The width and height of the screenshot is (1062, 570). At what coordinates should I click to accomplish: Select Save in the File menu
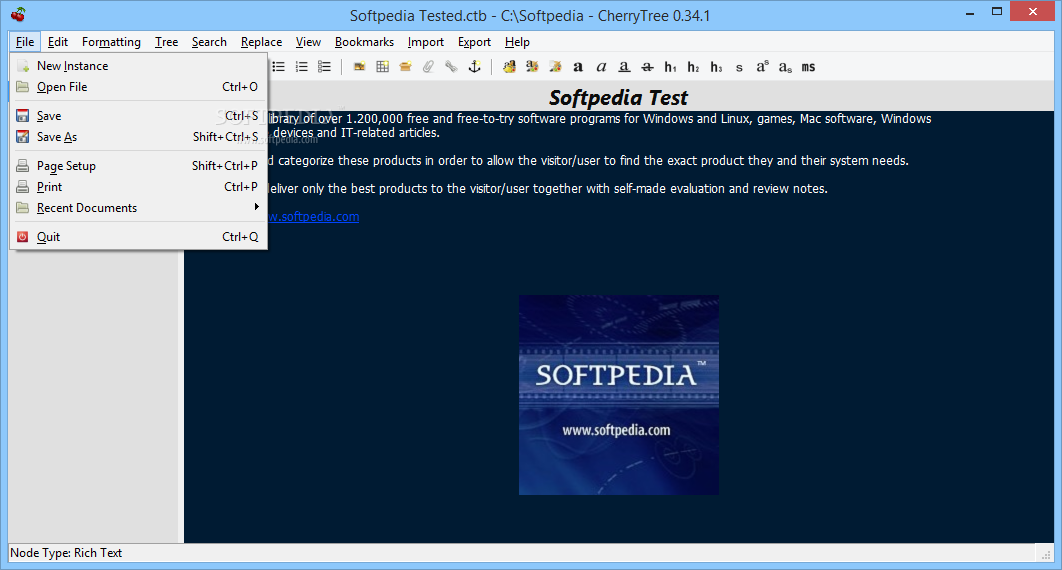[x=139, y=116]
